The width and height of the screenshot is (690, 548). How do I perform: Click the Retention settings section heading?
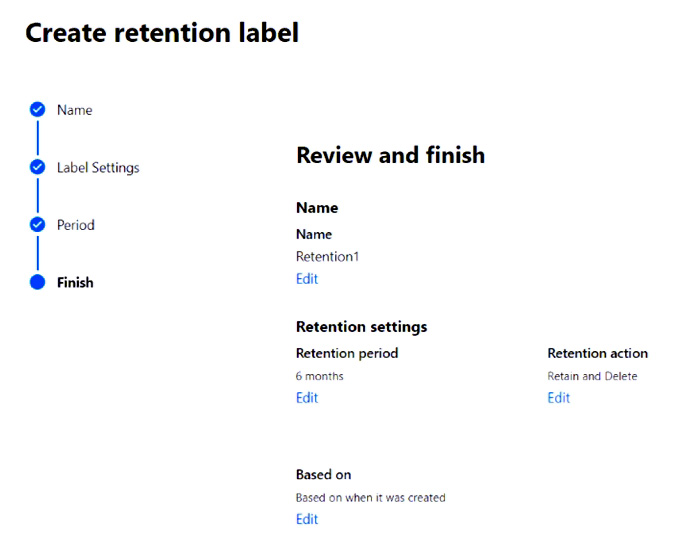(361, 327)
